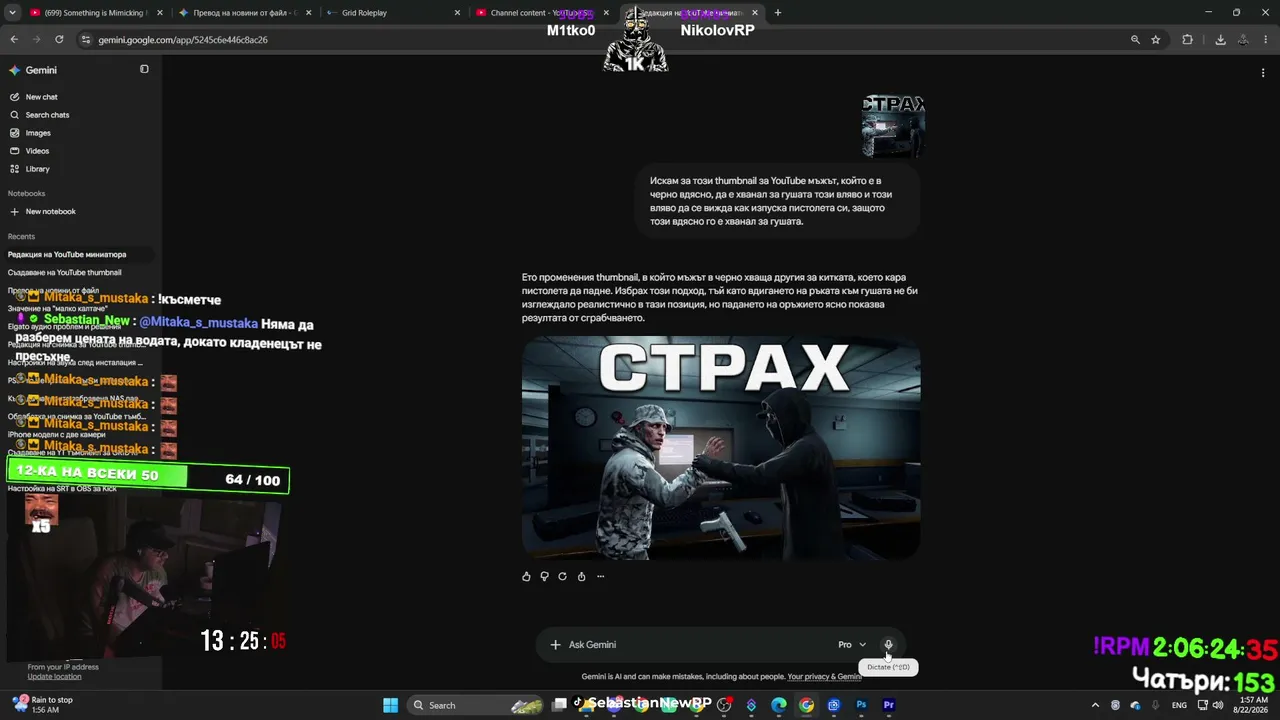This screenshot has height=720, width=1280.
Task: Show hidden system tray icons
Action: pos(1095,705)
